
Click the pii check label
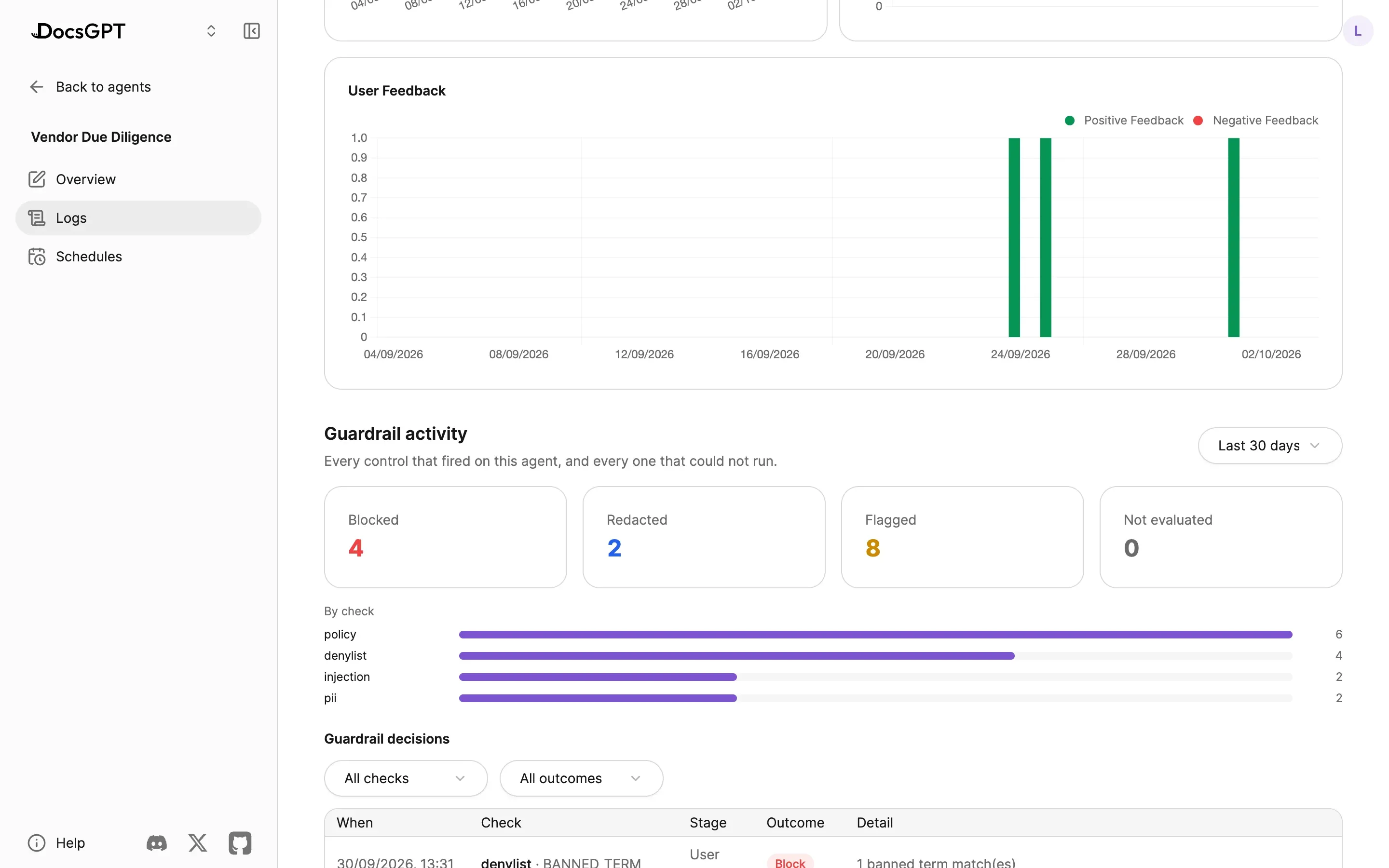click(x=330, y=698)
